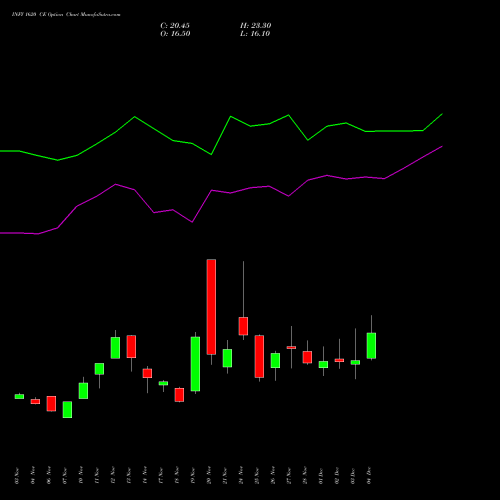Select the large green candlestick on 19 Nov
Image resolution: width=500 pixels, height=500 pixels.
(195, 364)
